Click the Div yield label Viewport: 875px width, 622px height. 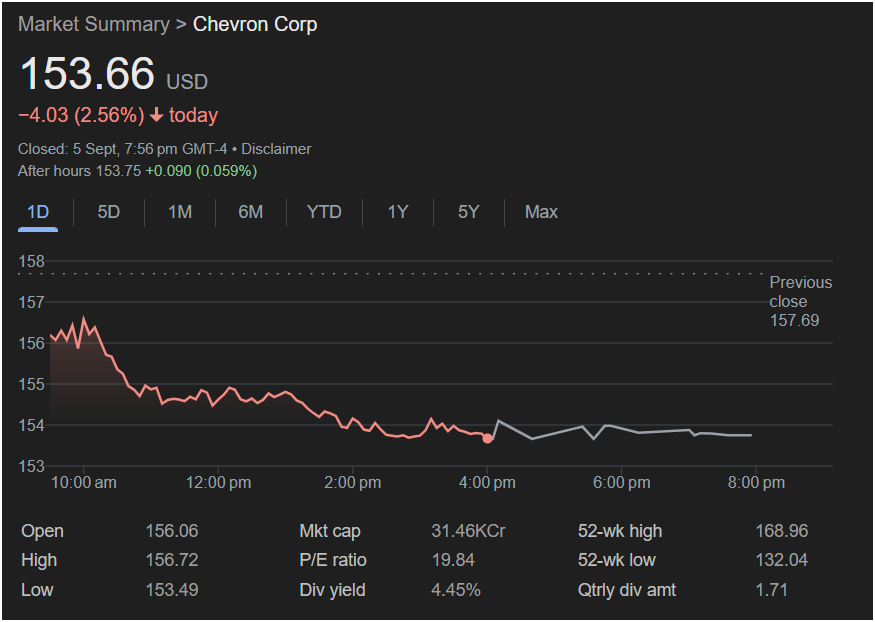click(x=333, y=590)
